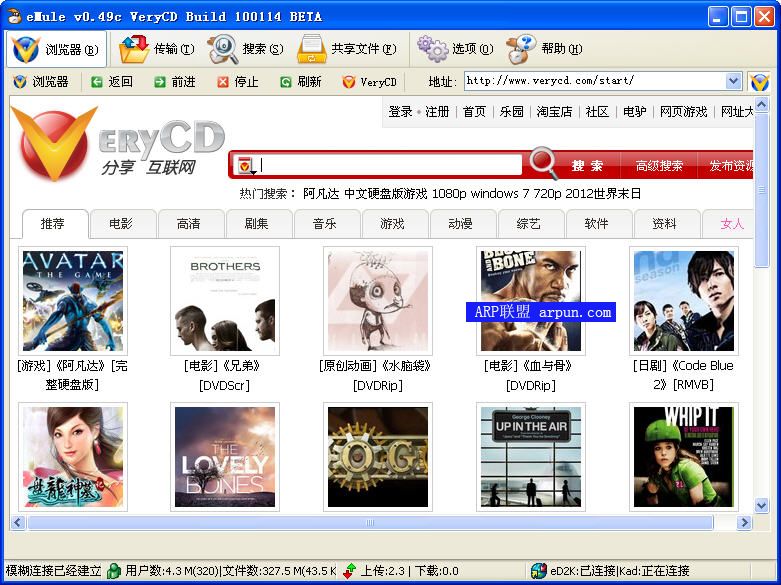Click the horizontal scroll right arrow
Screen dimensions: 781x585
coord(745,522)
